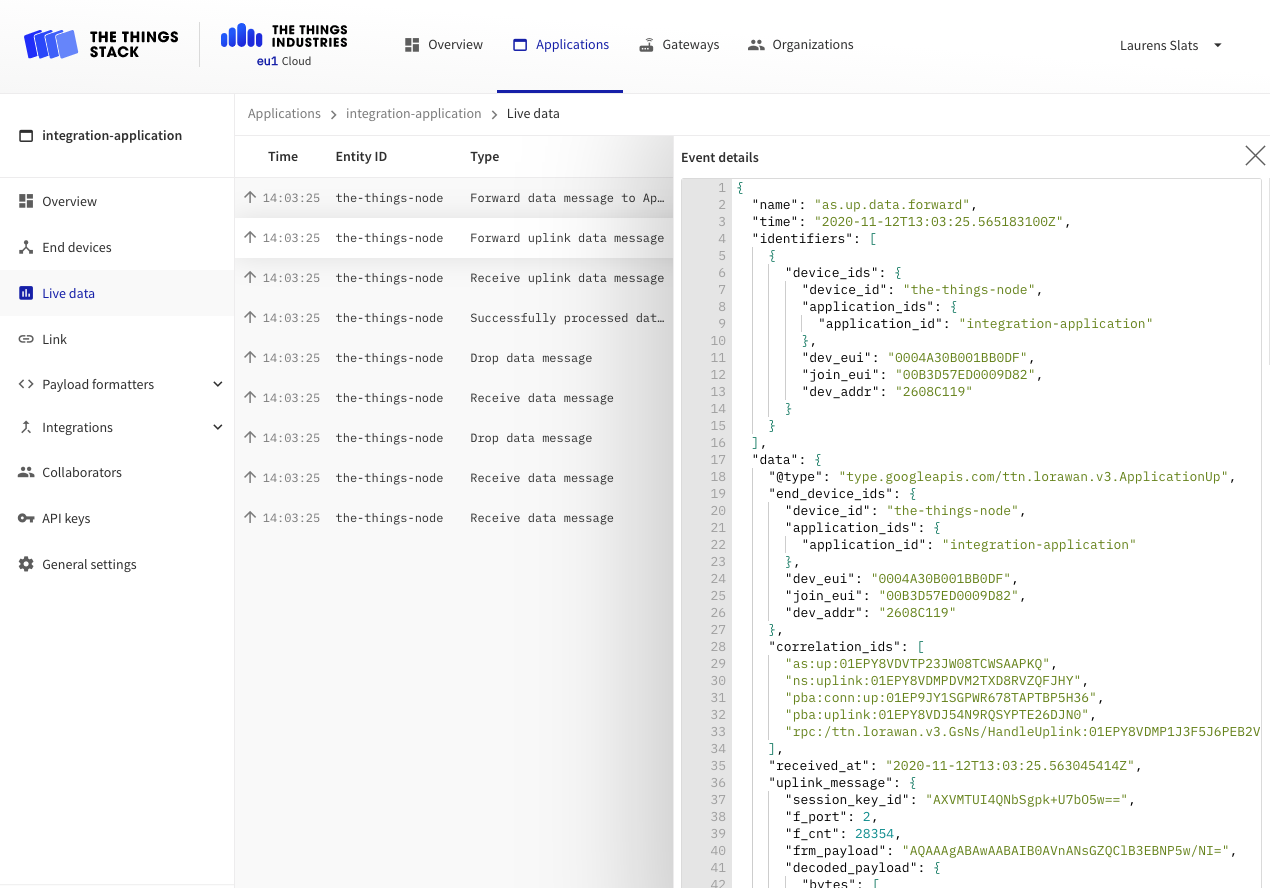Viewport: 1270px width, 888px height.
Task: Go to Applications in the breadcrumb
Action: point(284,114)
